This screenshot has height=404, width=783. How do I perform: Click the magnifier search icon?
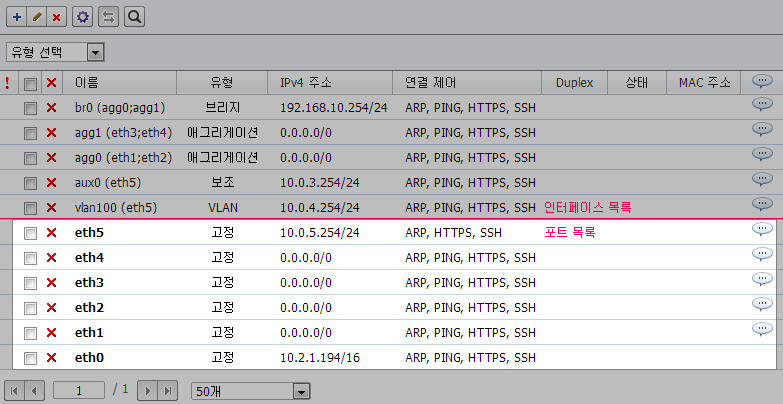(134, 17)
